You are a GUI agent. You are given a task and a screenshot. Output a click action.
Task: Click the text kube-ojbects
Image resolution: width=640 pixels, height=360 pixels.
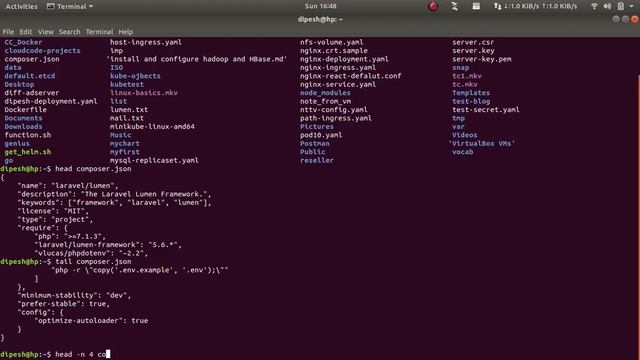click(x=135, y=76)
